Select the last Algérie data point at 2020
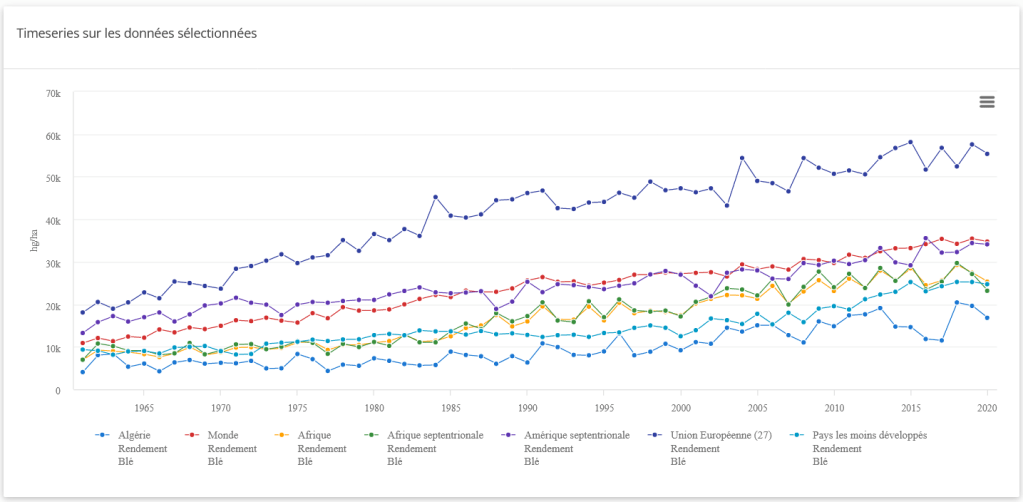Image resolution: width=1023 pixels, height=502 pixels. point(987,318)
